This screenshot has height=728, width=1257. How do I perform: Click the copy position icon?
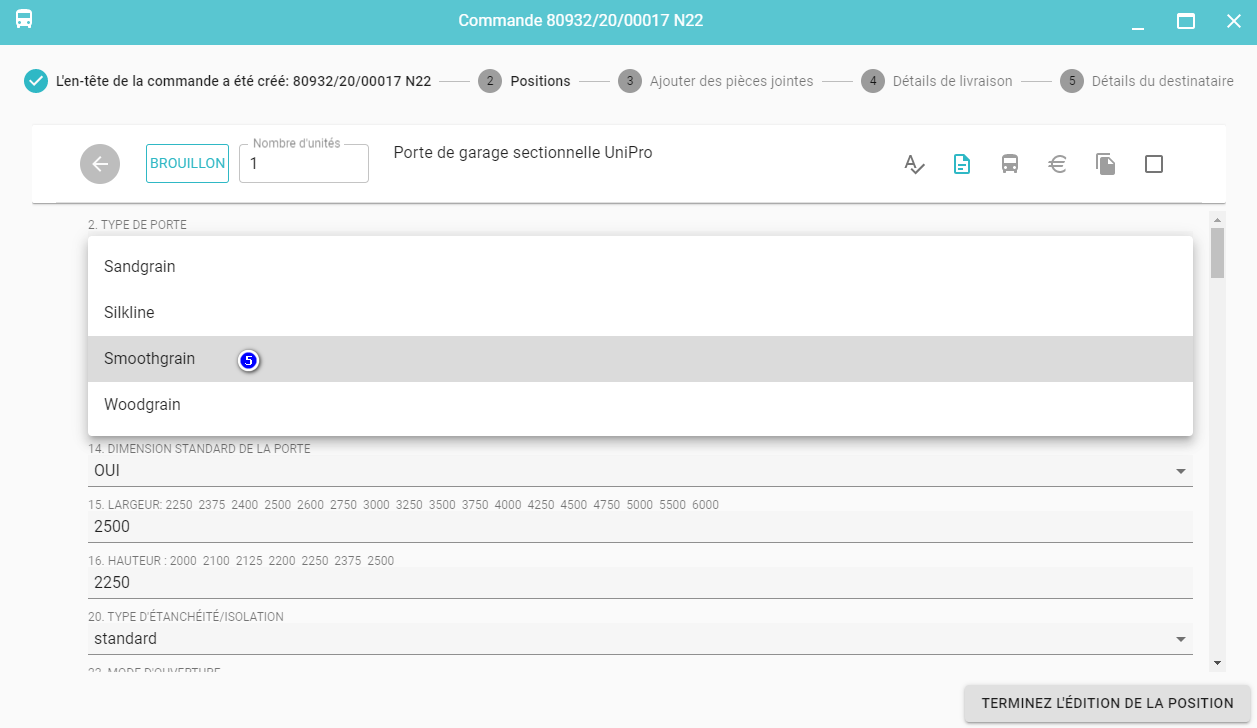point(1105,164)
